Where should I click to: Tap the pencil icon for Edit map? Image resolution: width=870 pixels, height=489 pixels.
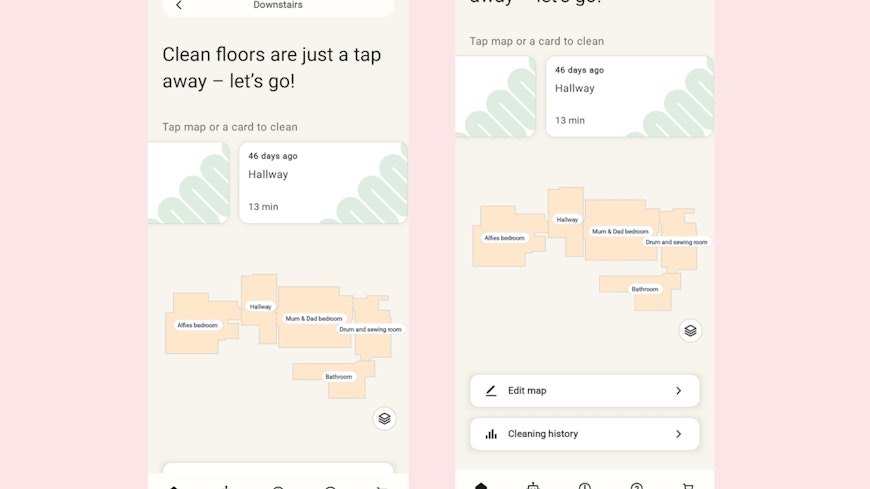[491, 391]
